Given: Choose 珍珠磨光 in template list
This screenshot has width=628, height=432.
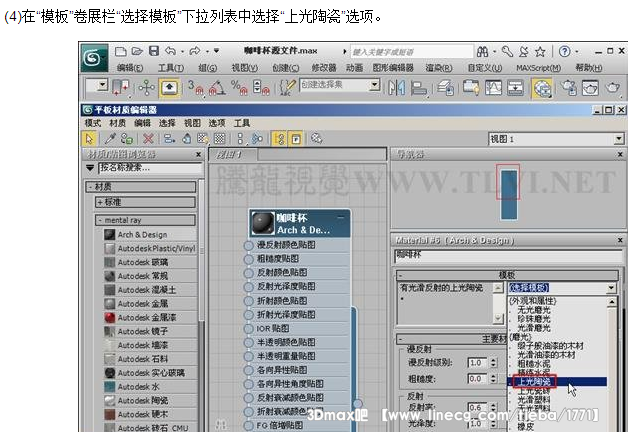Looking at the screenshot, I should click(x=534, y=319).
